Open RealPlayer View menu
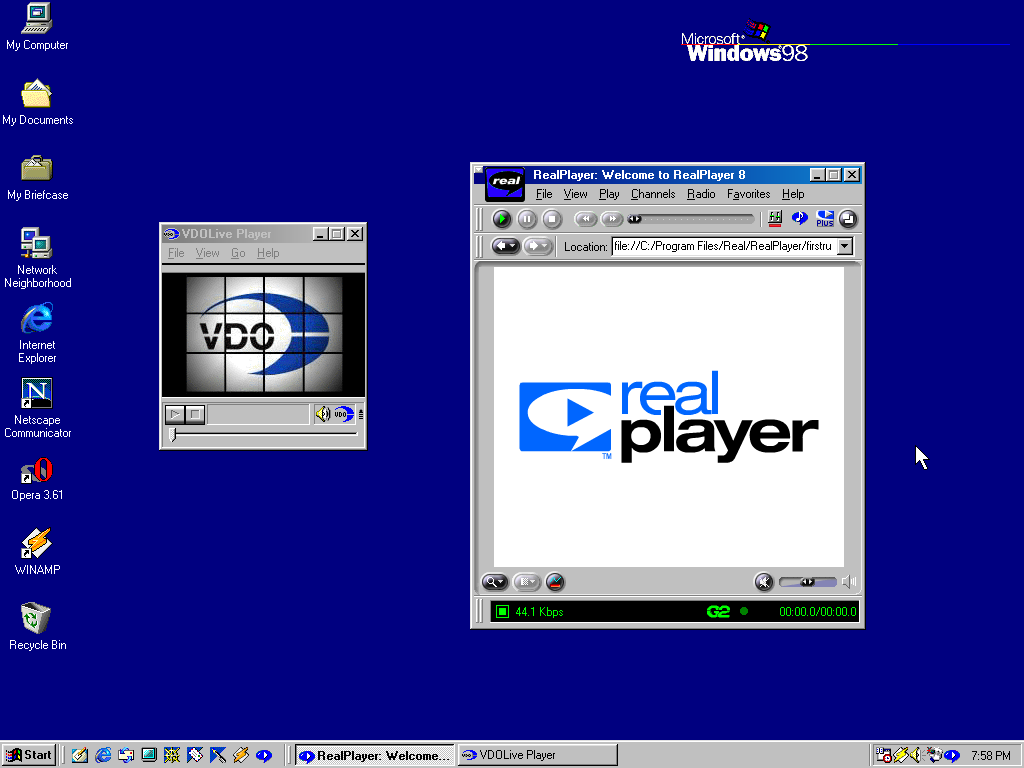 point(575,194)
